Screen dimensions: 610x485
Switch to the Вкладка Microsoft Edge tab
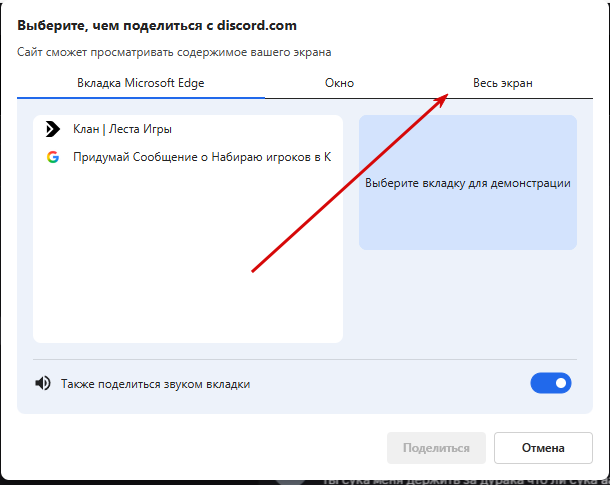140,83
